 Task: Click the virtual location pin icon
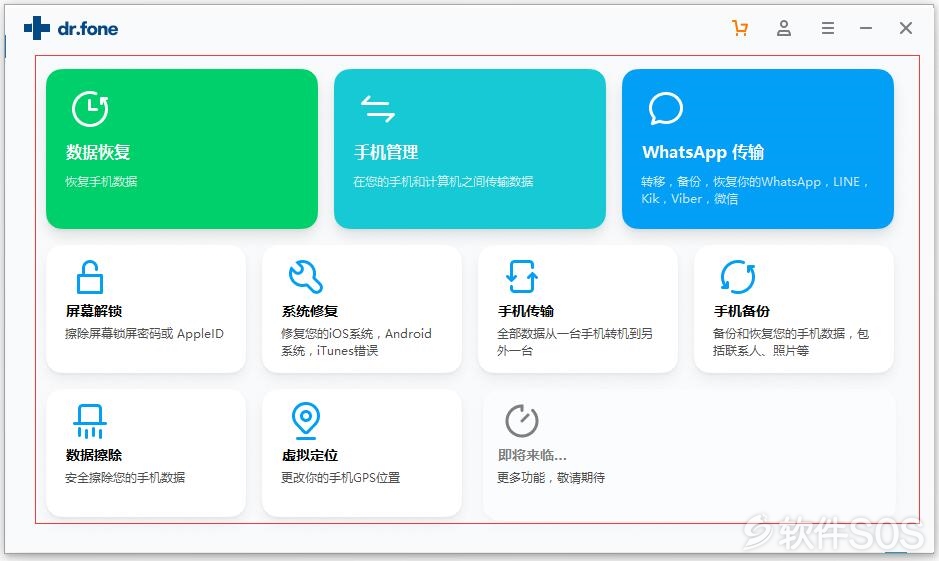[x=305, y=420]
